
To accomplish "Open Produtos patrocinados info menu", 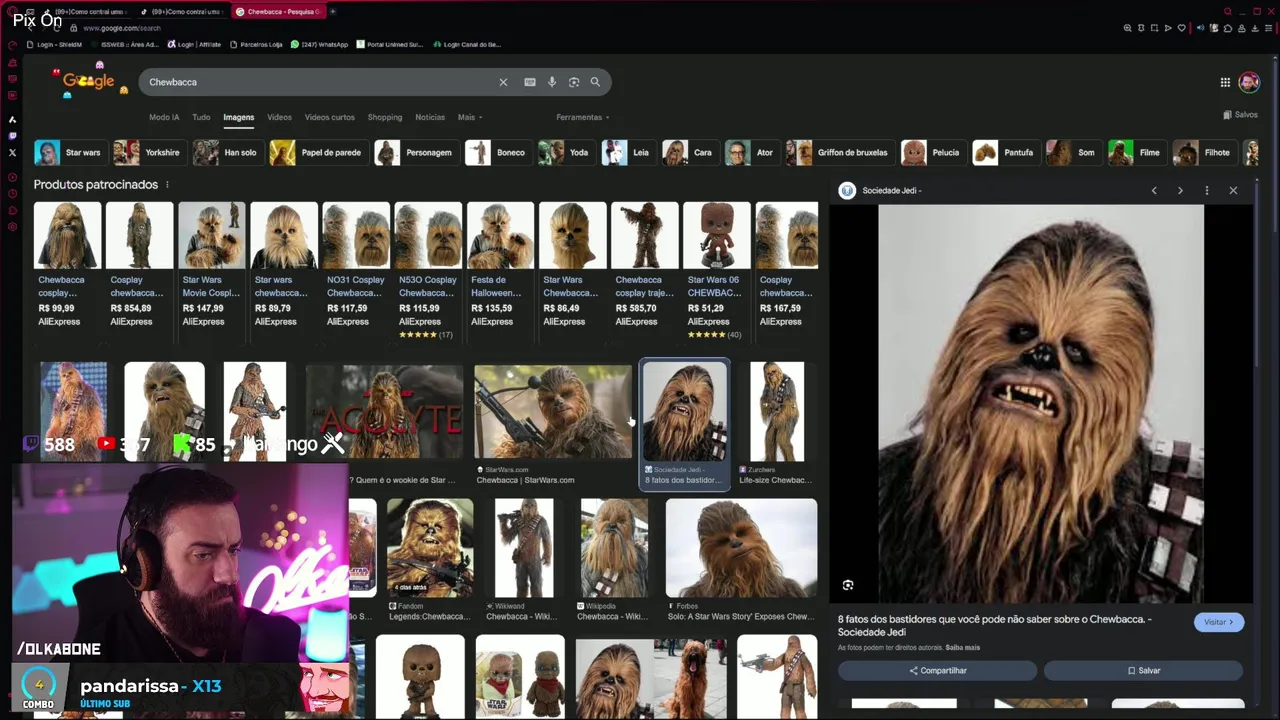I will [x=167, y=185].
